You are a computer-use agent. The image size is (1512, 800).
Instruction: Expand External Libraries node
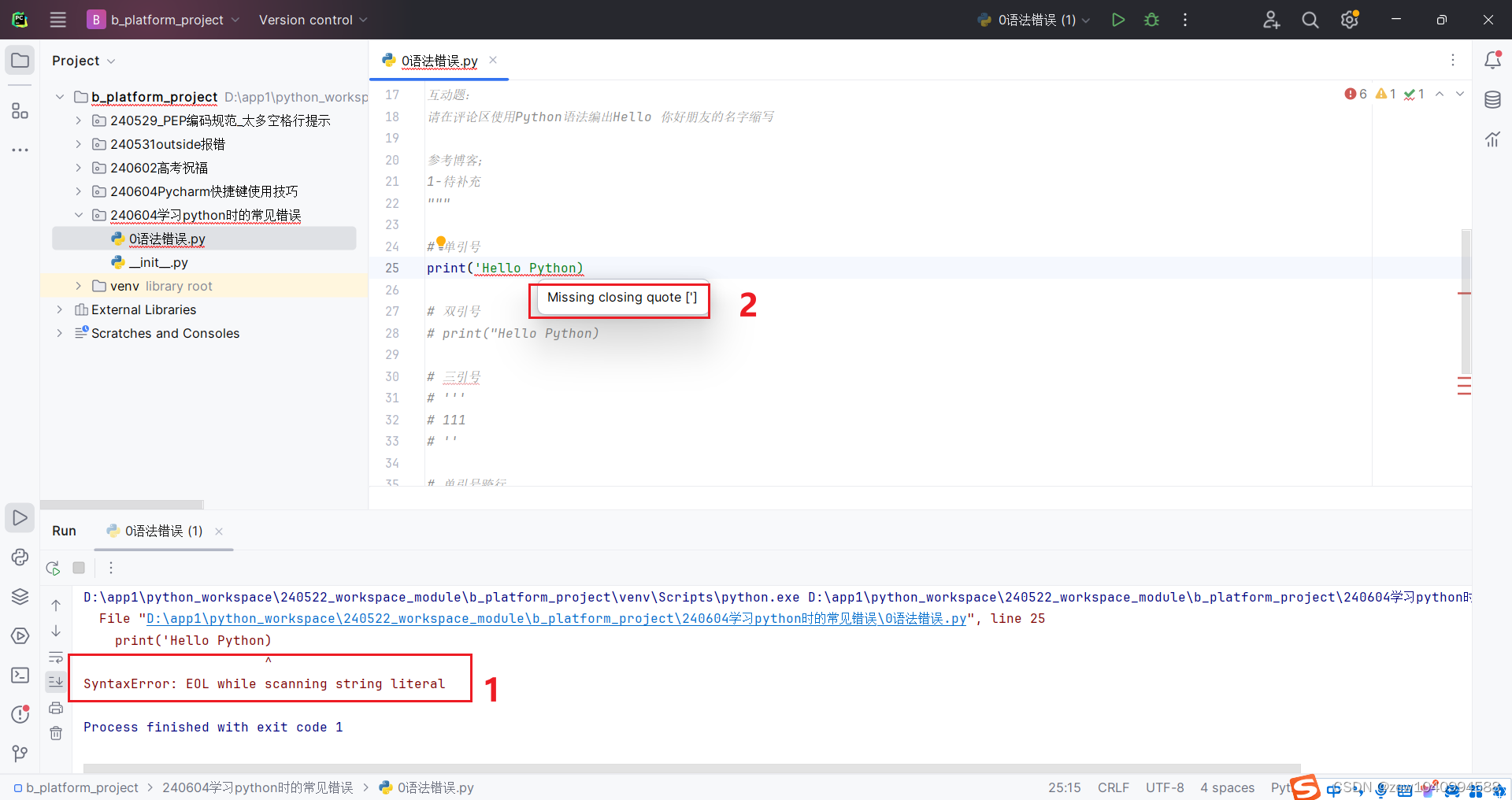coord(60,309)
